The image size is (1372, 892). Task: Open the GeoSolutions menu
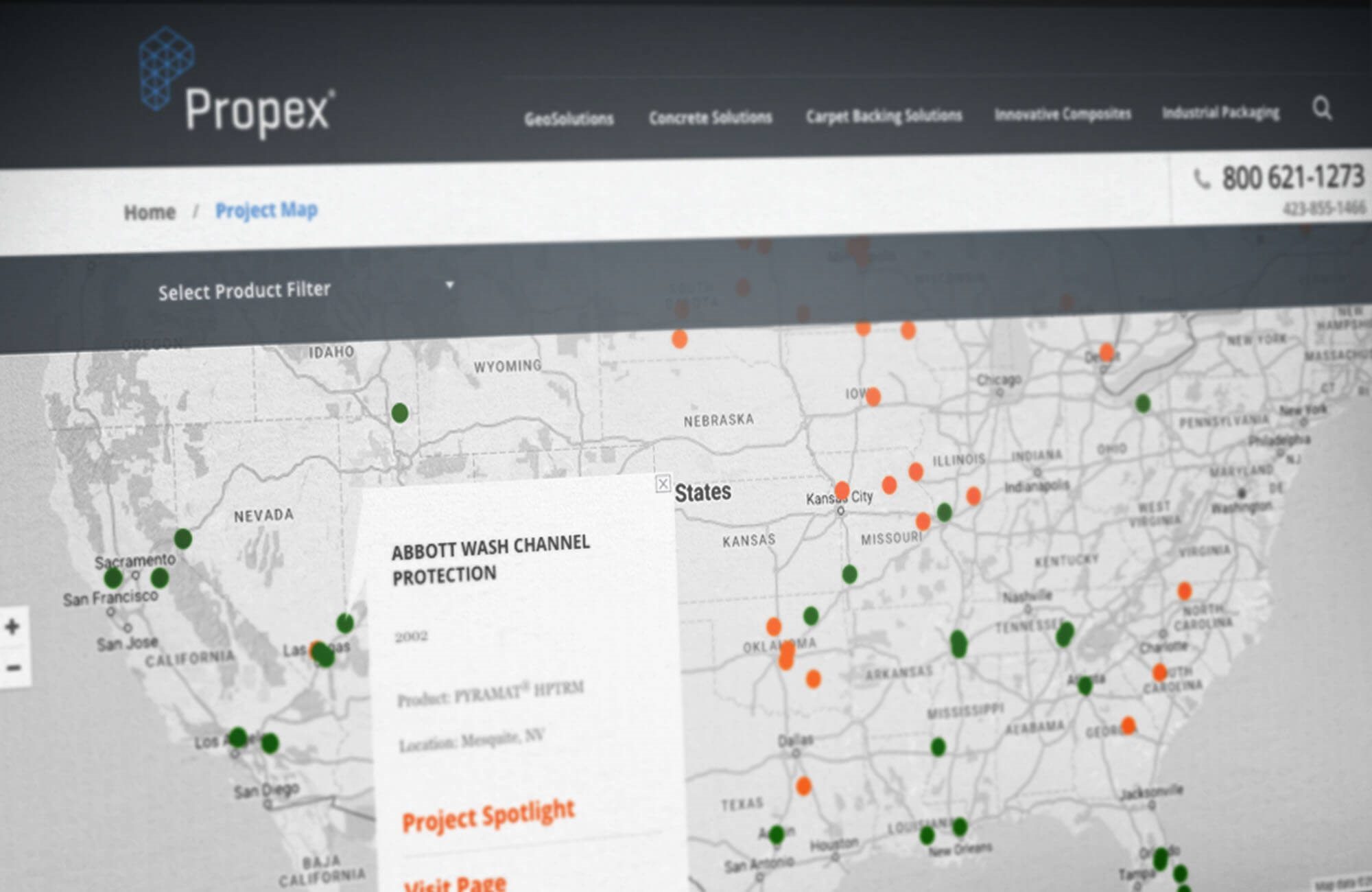(x=569, y=119)
